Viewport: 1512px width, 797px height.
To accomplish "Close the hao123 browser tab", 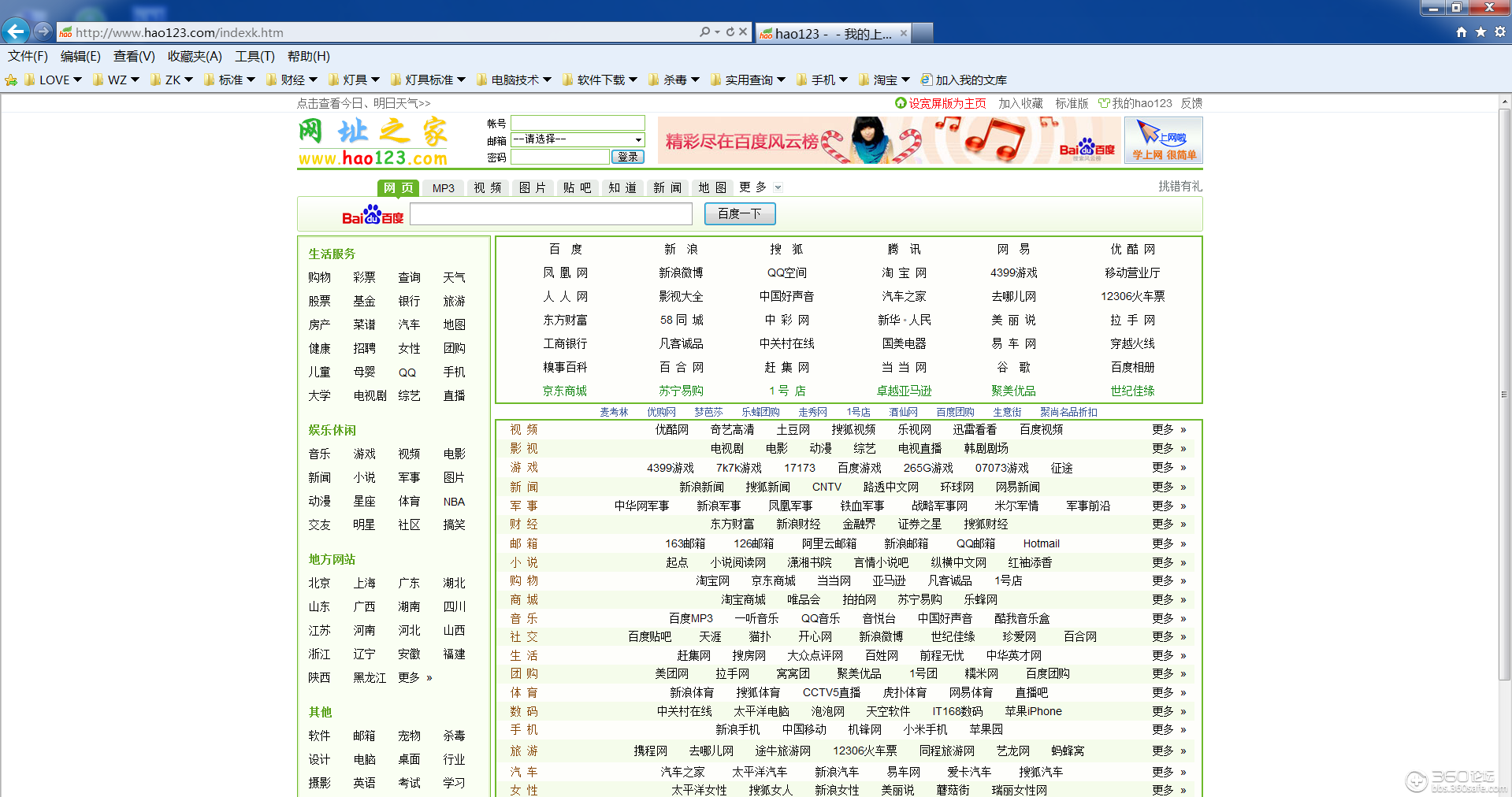I will point(903,33).
